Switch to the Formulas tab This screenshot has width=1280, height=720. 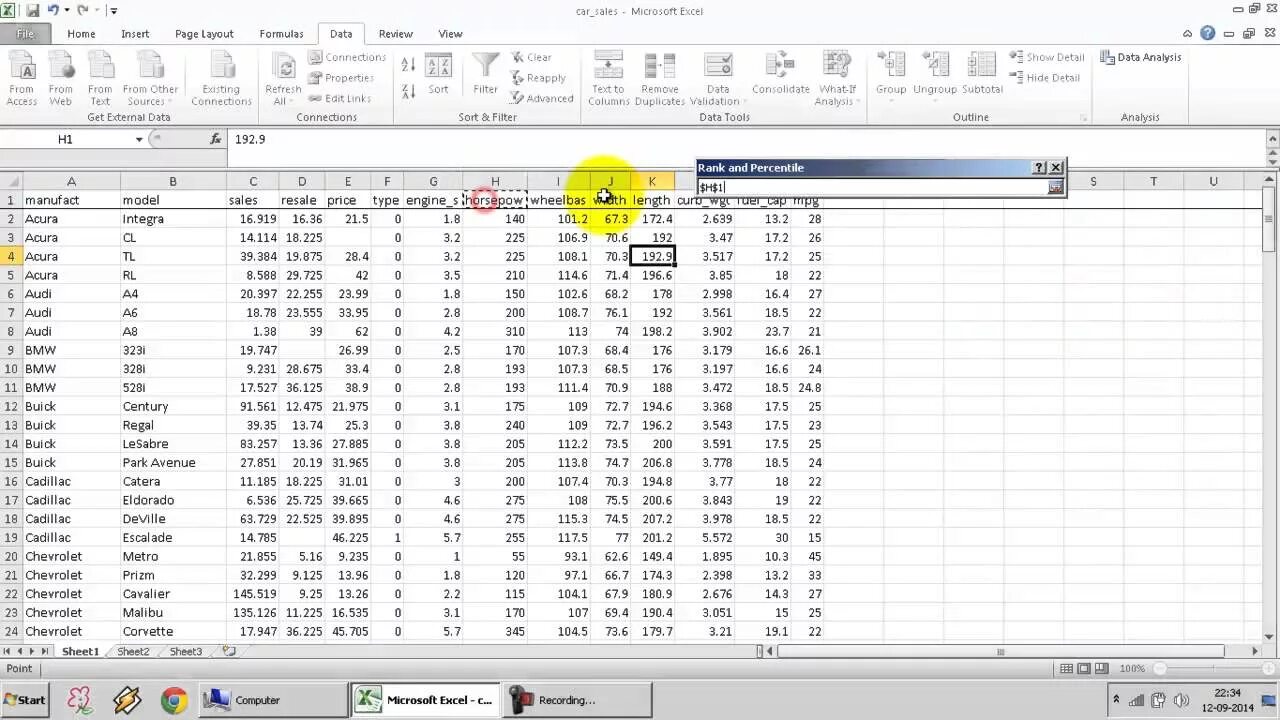[x=281, y=34]
